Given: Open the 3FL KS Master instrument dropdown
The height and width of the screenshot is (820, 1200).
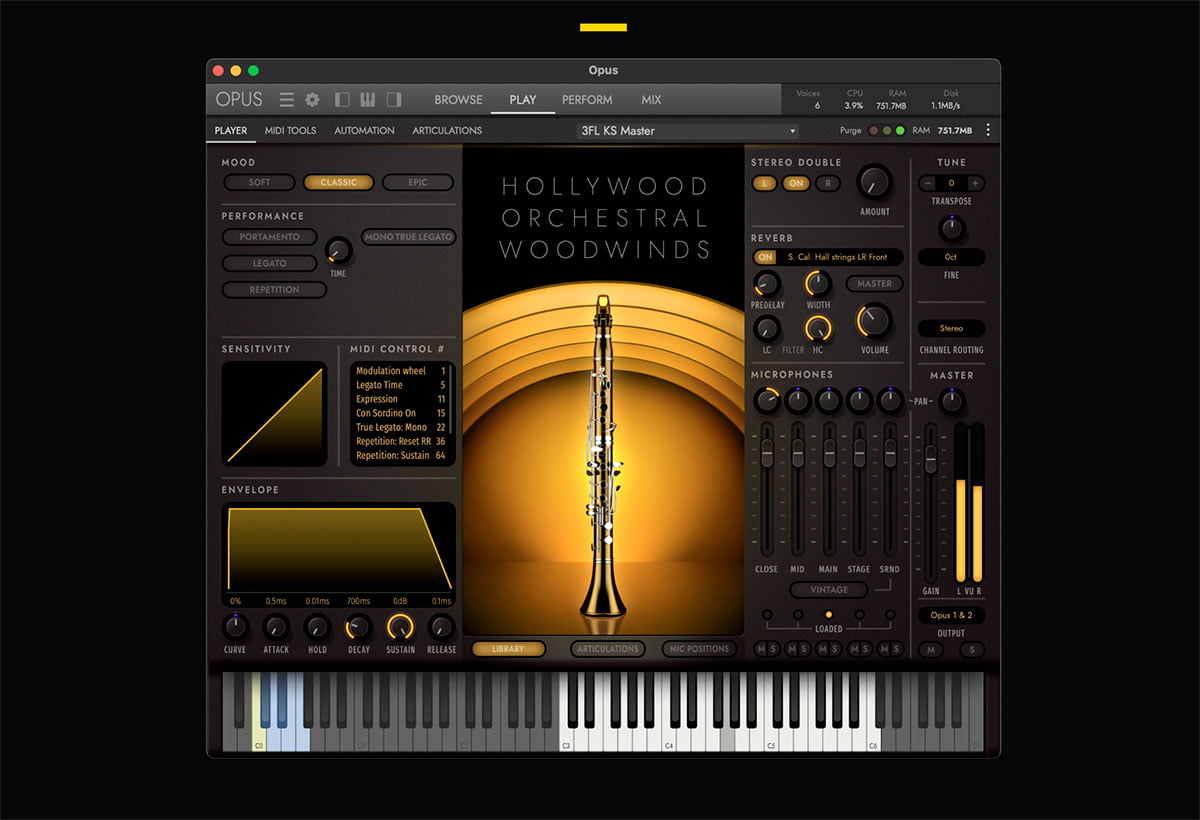Looking at the screenshot, I should point(688,131).
